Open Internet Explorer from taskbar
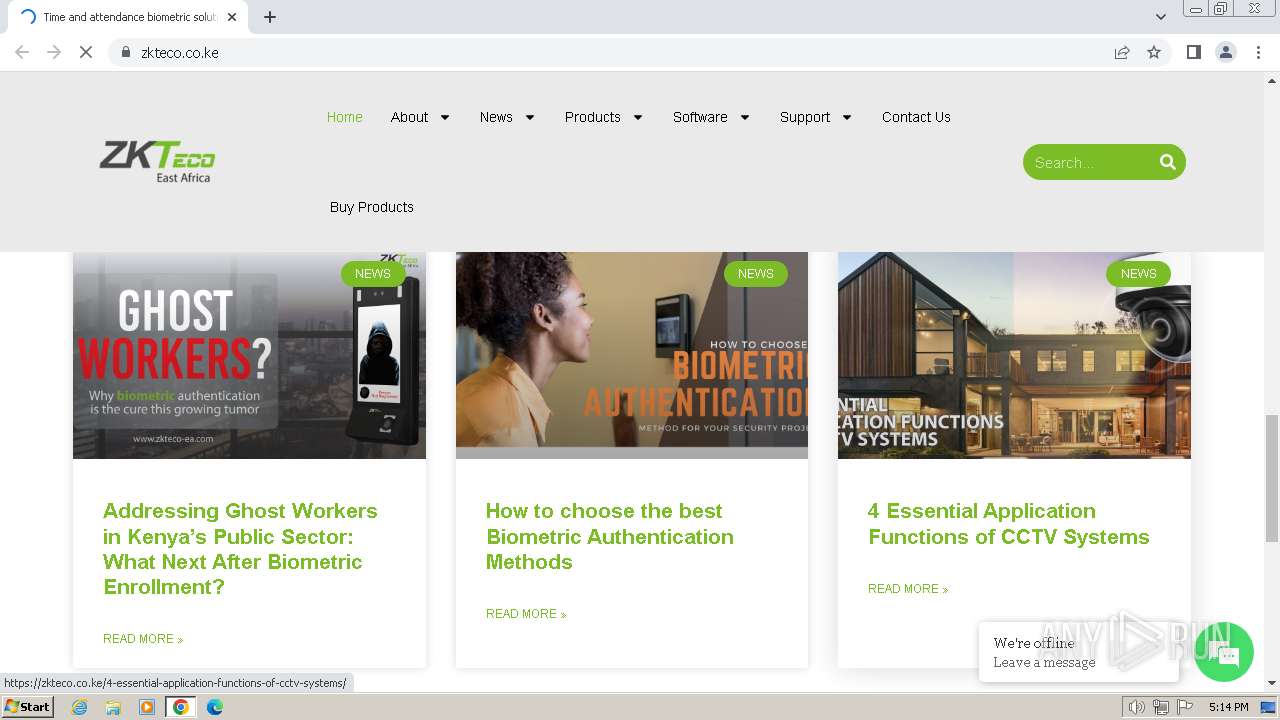1280x720 pixels. 79,707
